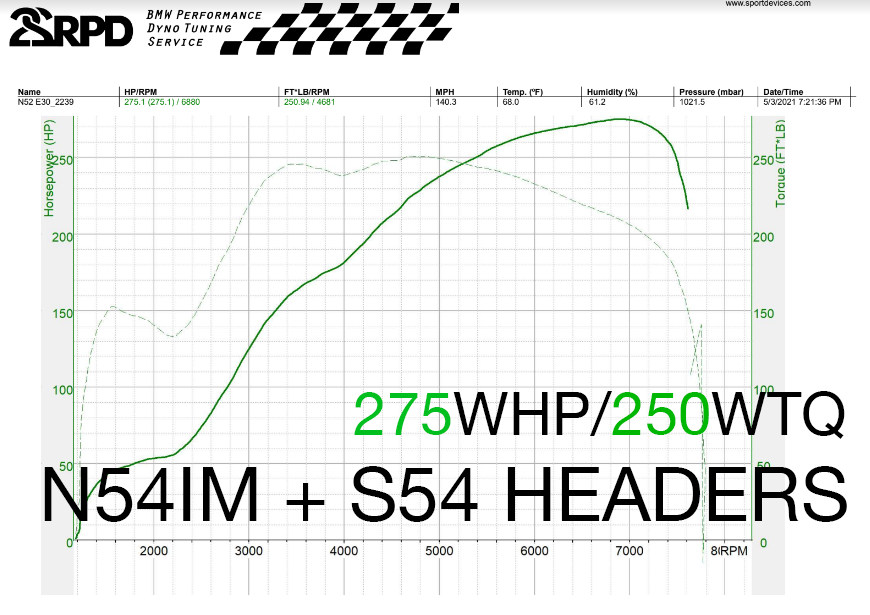This screenshot has height=615, width=870.
Task: Click the FT*LB/RPM column header
Action: click(x=307, y=91)
